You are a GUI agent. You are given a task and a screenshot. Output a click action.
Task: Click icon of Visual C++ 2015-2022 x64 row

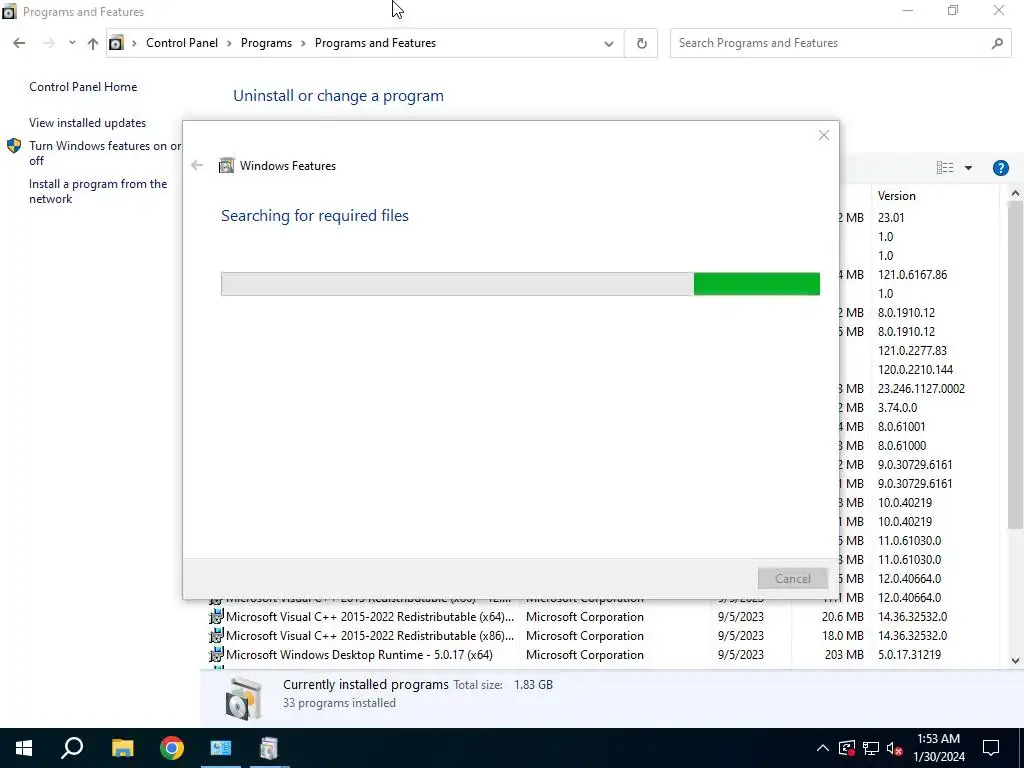click(216, 616)
